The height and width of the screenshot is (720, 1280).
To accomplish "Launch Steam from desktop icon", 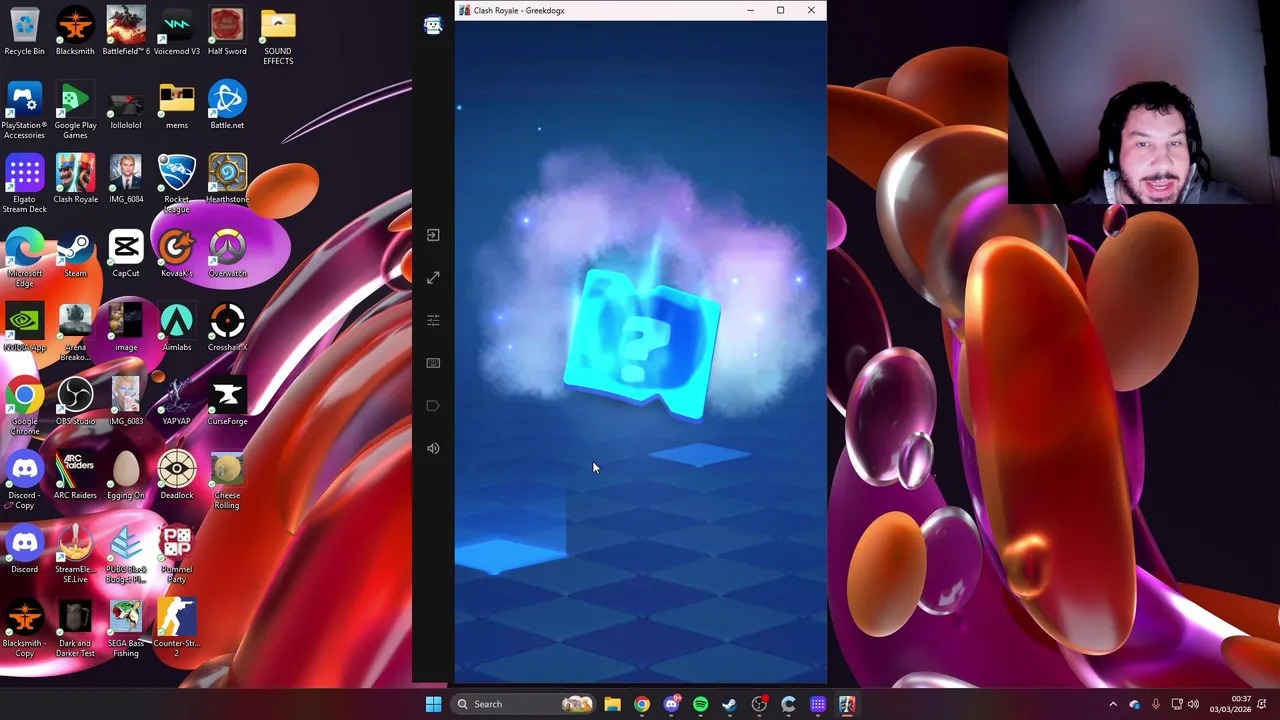I will click(75, 255).
